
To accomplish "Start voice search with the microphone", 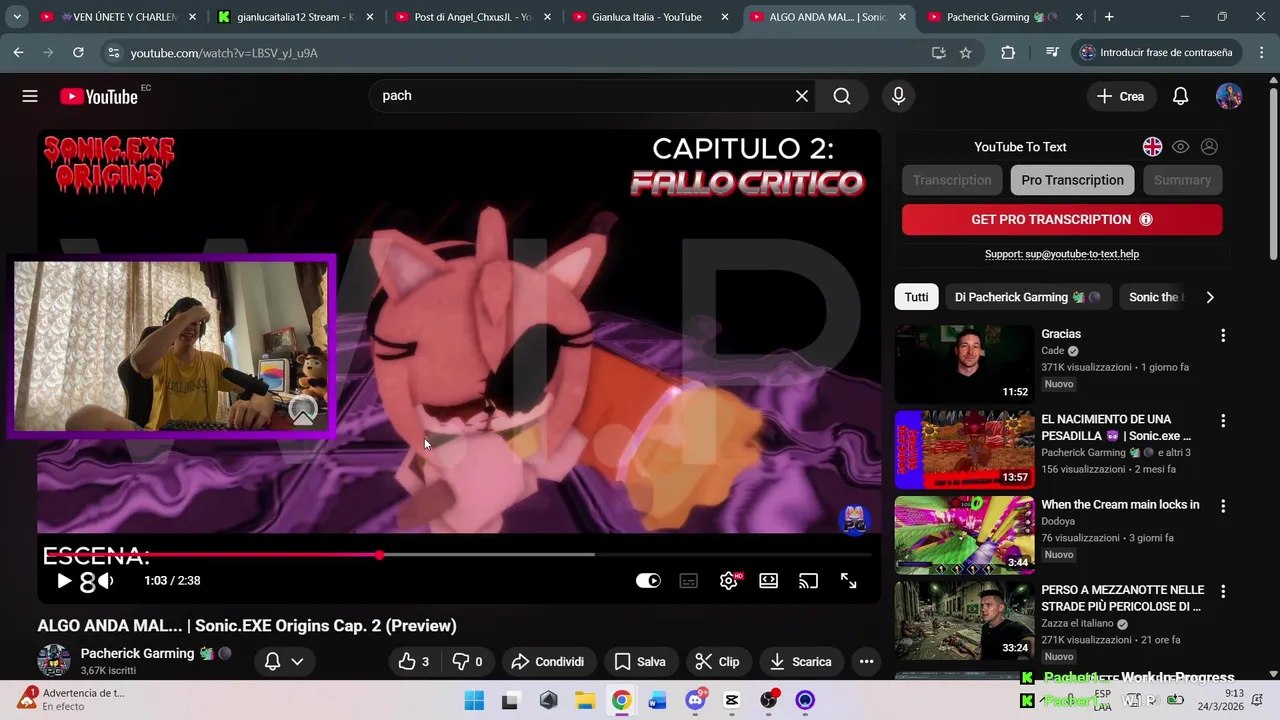I will (898, 96).
